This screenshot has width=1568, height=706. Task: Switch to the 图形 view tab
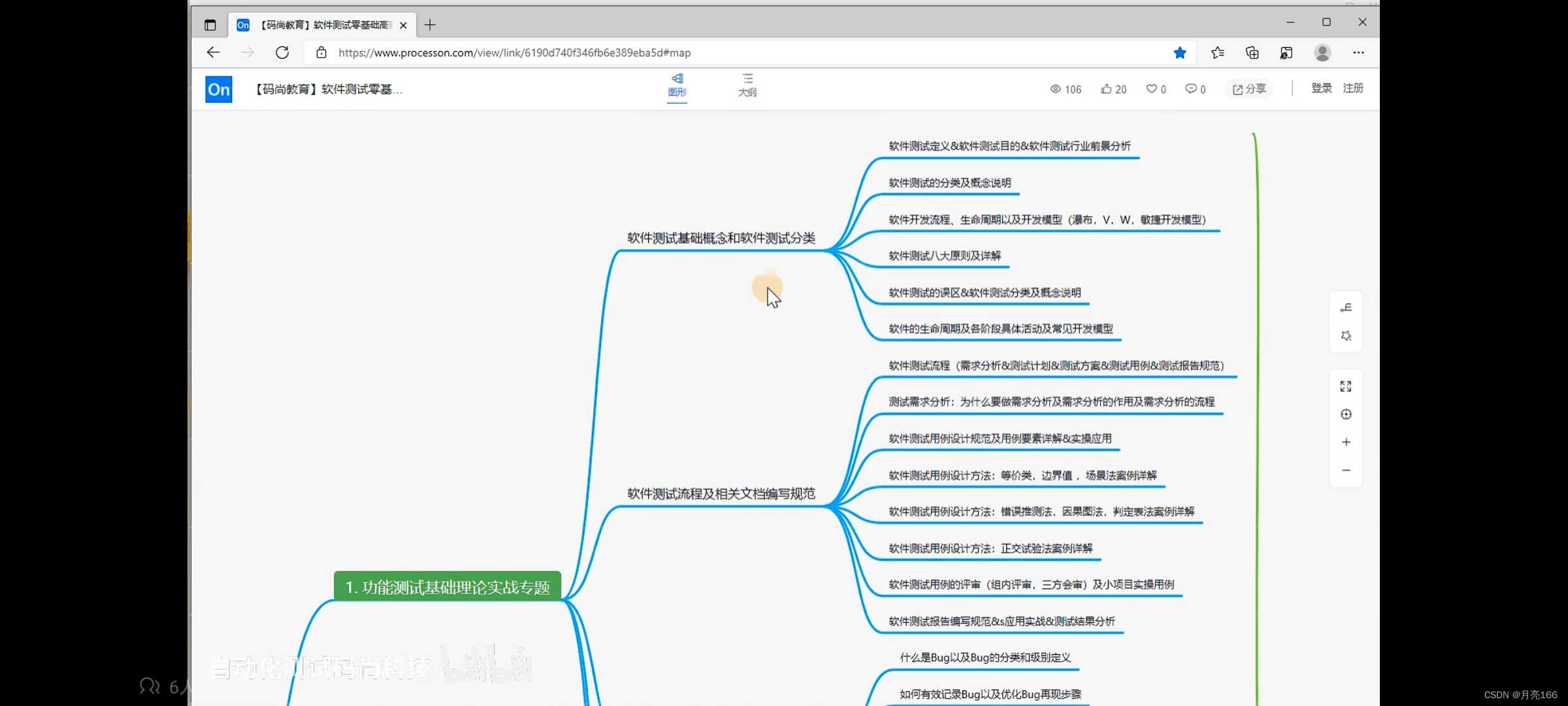click(677, 85)
